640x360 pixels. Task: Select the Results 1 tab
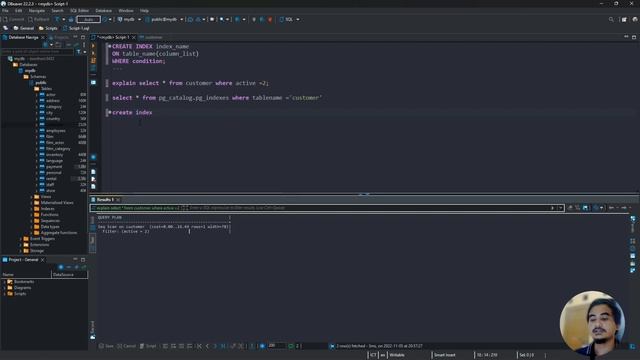click(105, 200)
